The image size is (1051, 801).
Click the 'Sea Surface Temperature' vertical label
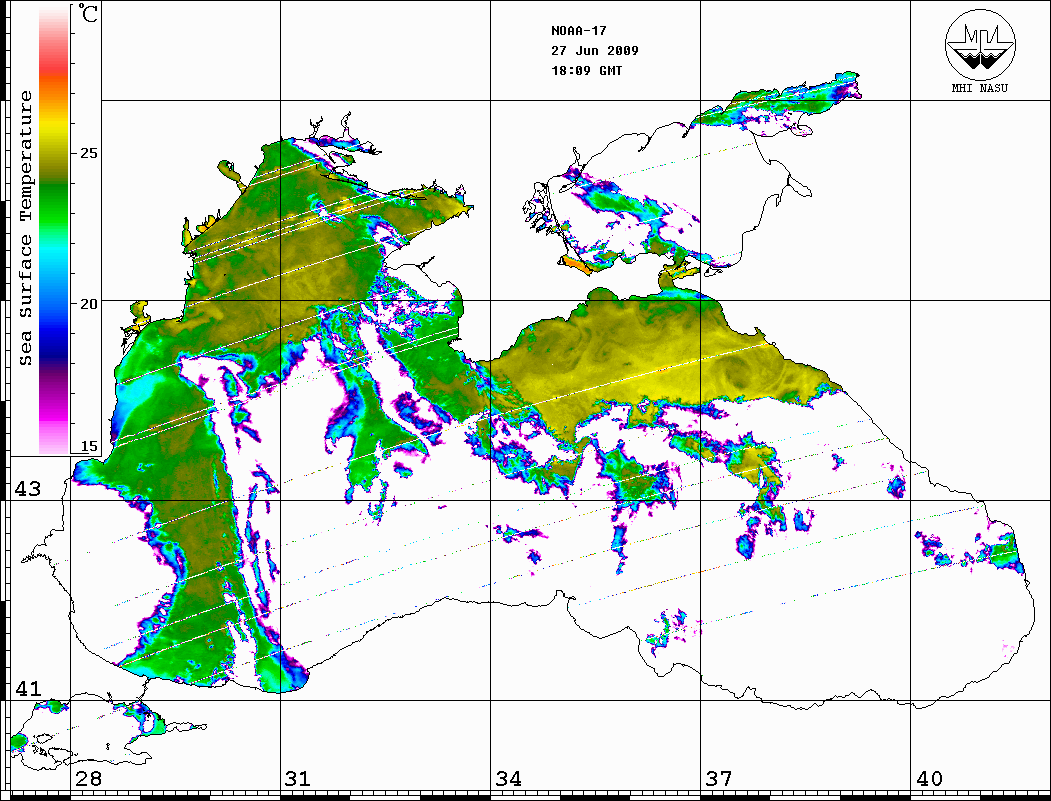coord(25,229)
